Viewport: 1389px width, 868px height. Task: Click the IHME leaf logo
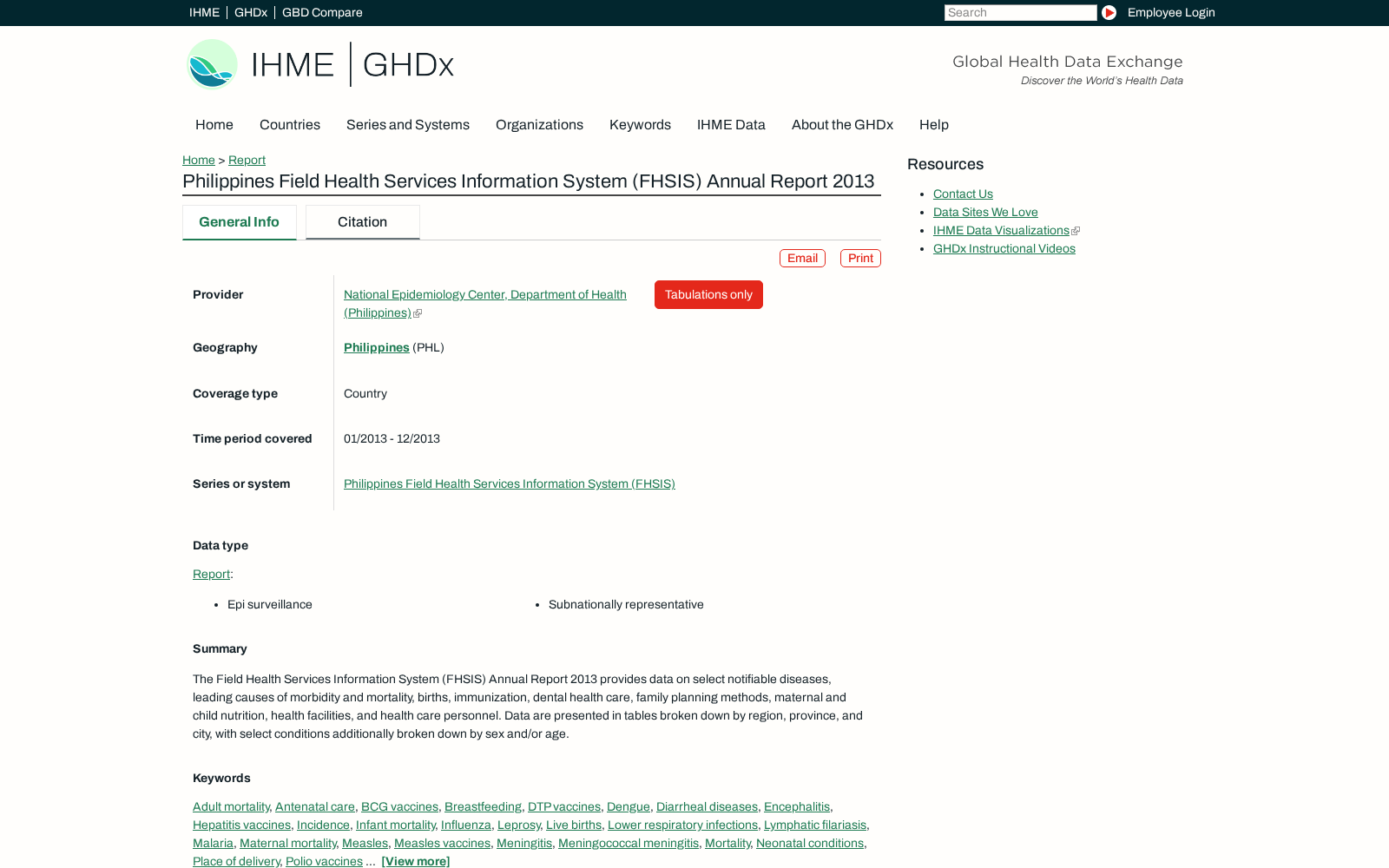click(213, 64)
